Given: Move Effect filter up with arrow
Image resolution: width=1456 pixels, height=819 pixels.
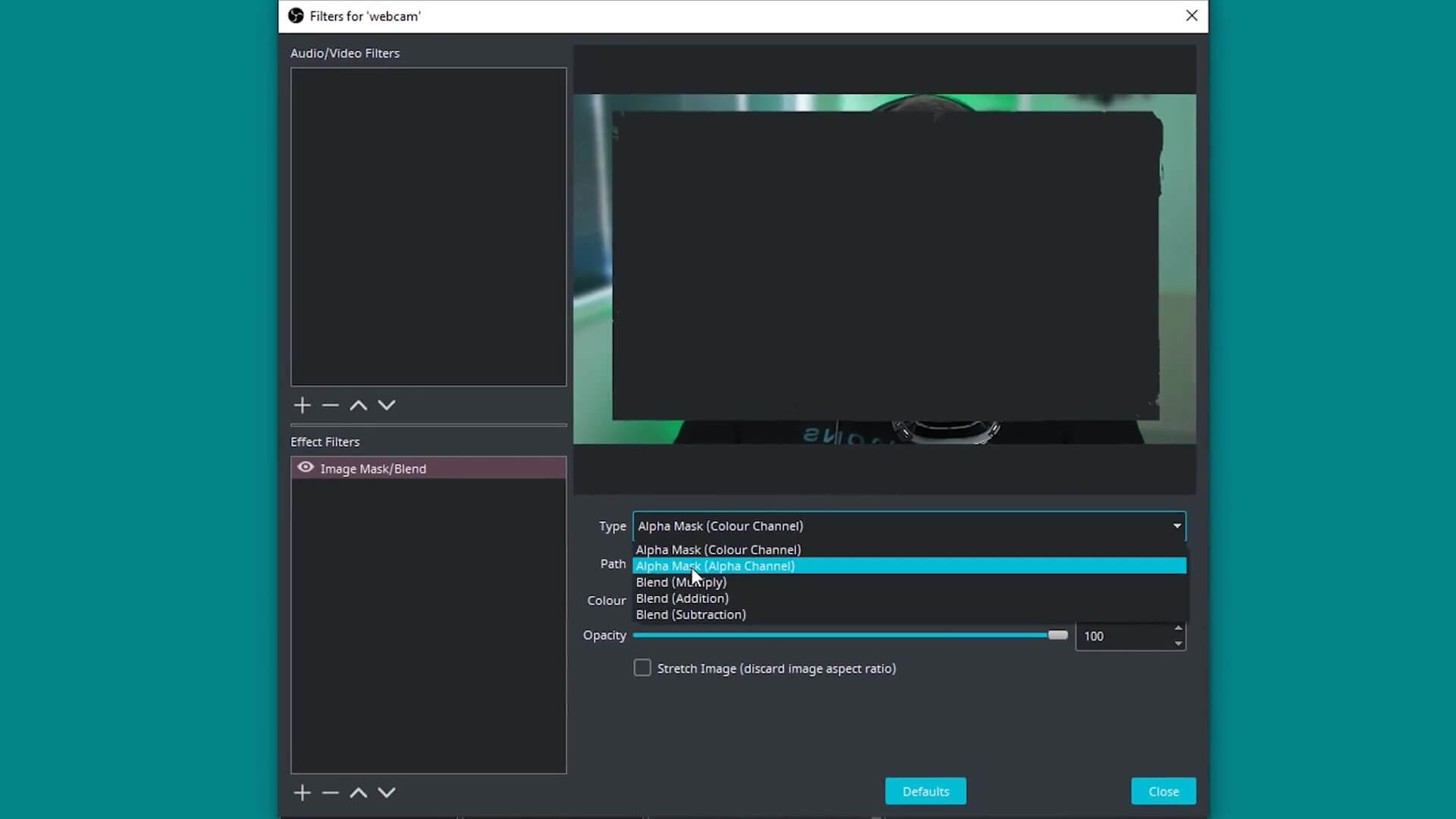Looking at the screenshot, I should (358, 792).
